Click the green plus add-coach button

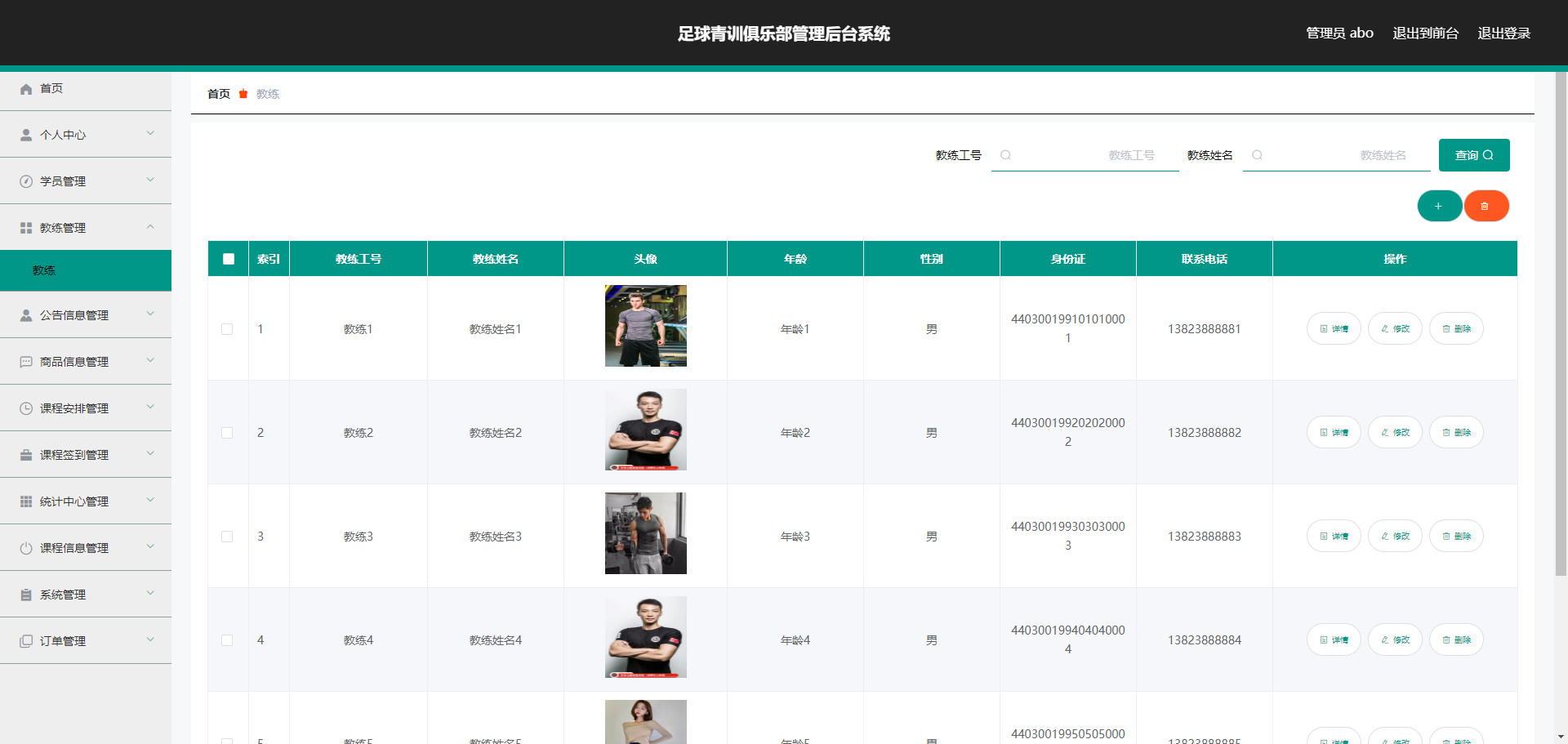[1439, 206]
